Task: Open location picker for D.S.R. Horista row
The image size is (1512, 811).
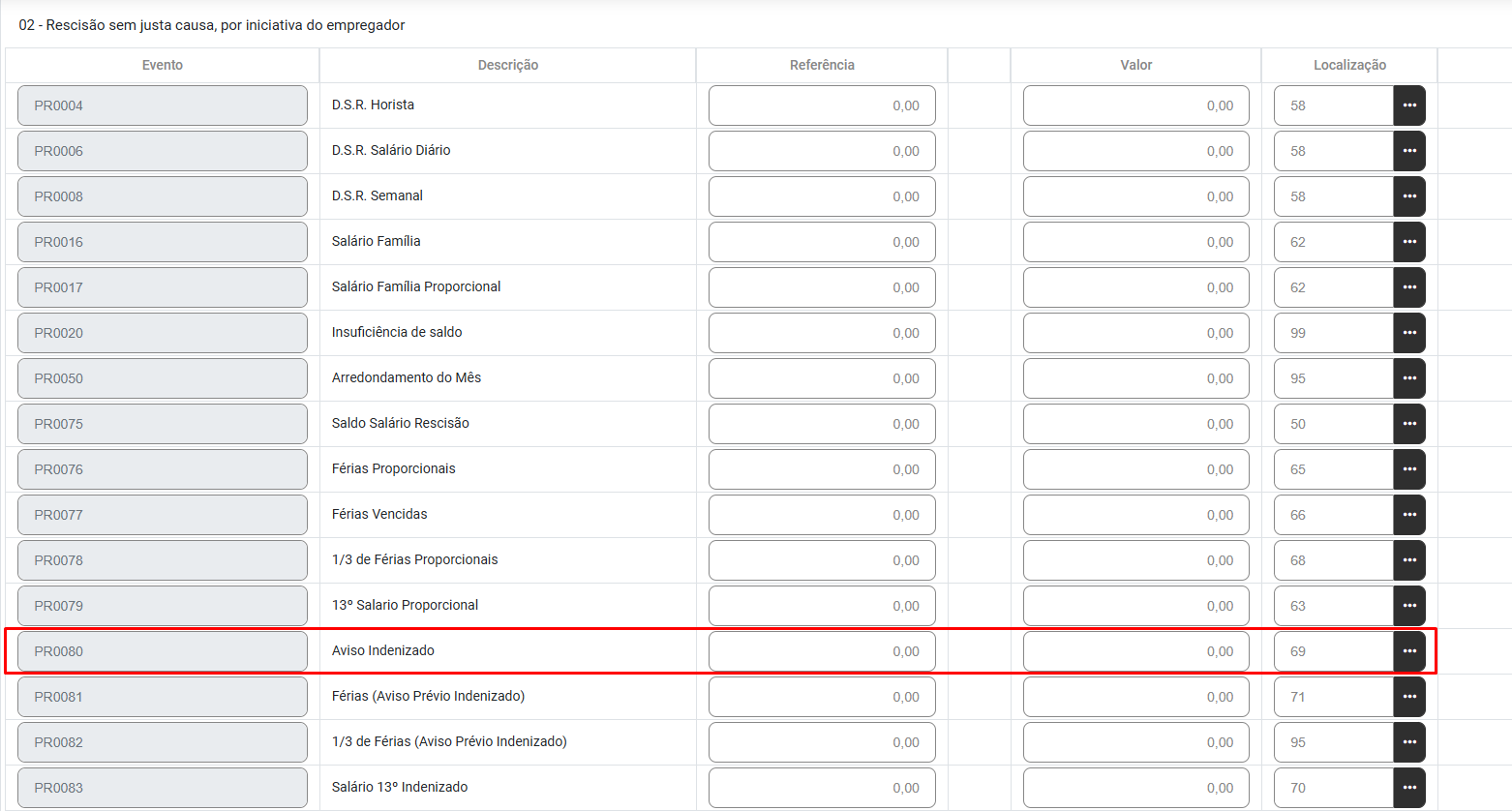Action: coord(1408,105)
